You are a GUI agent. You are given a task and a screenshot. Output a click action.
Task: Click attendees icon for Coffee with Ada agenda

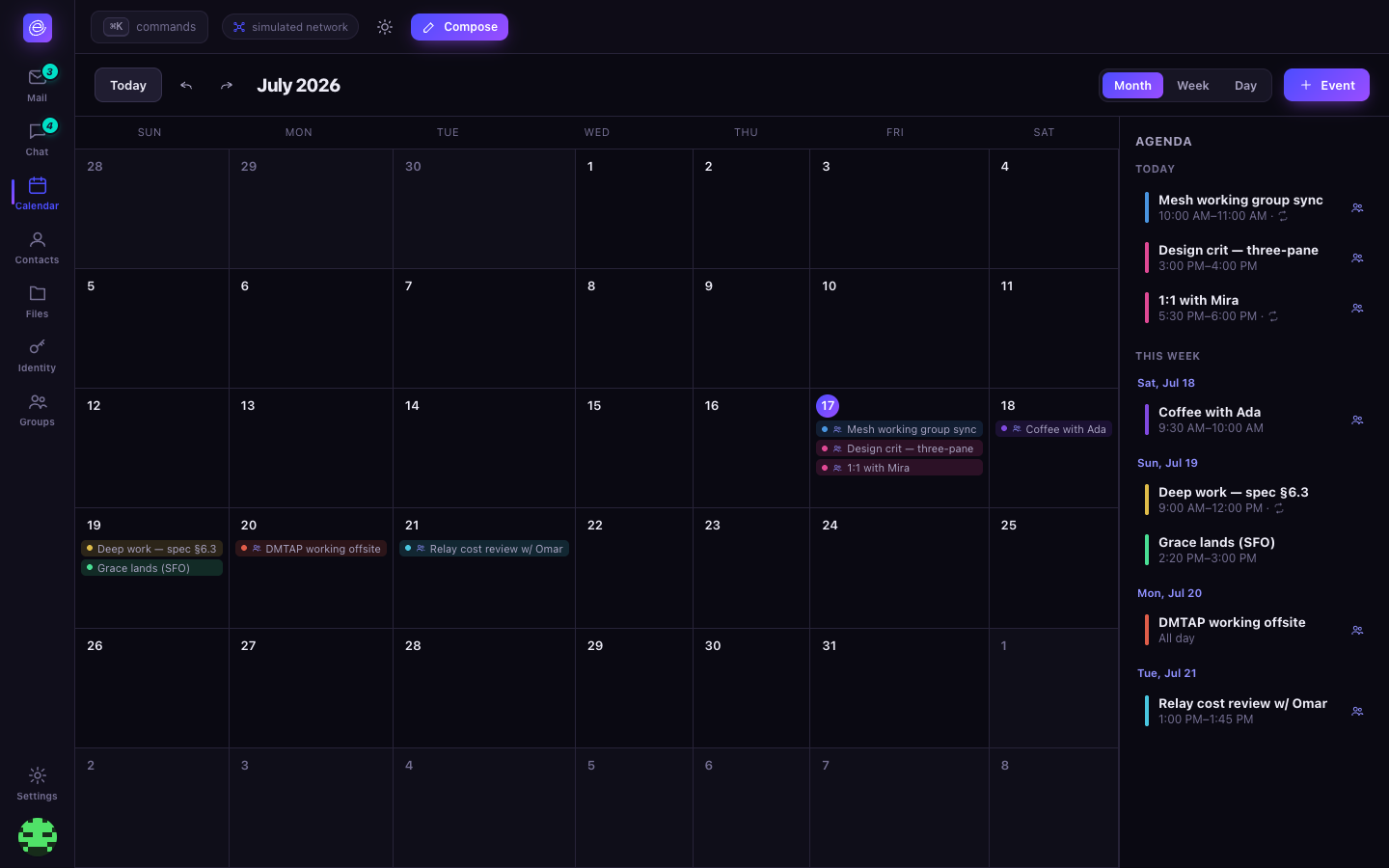1357,420
